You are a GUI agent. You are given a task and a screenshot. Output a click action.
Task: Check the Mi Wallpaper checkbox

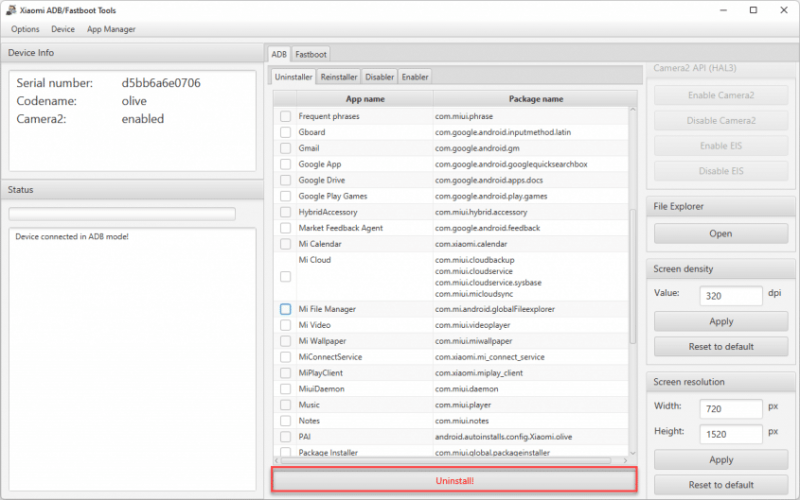pos(285,341)
